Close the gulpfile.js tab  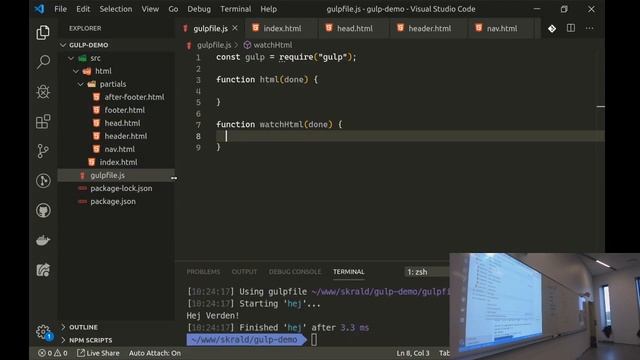click(x=235, y=28)
